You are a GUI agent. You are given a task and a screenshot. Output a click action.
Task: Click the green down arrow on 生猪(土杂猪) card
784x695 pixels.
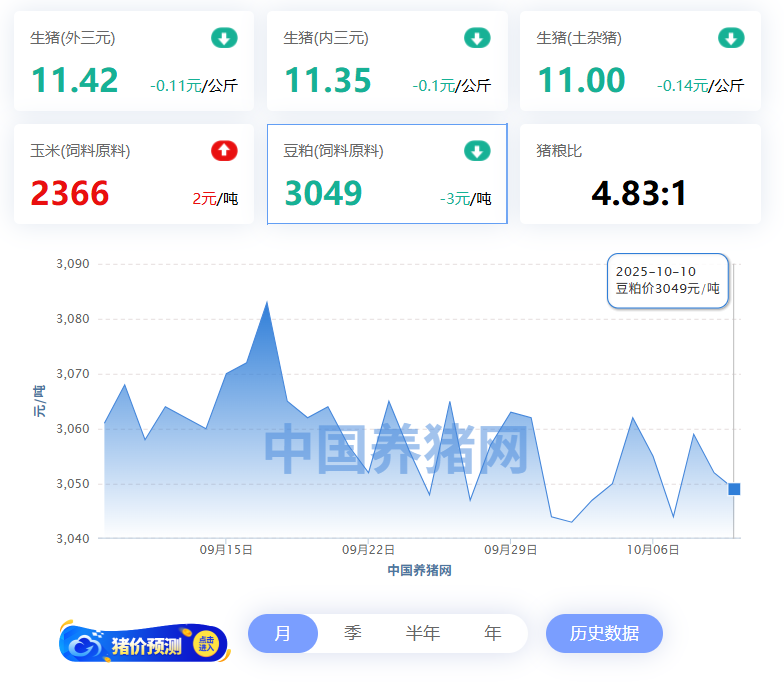pos(731,39)
